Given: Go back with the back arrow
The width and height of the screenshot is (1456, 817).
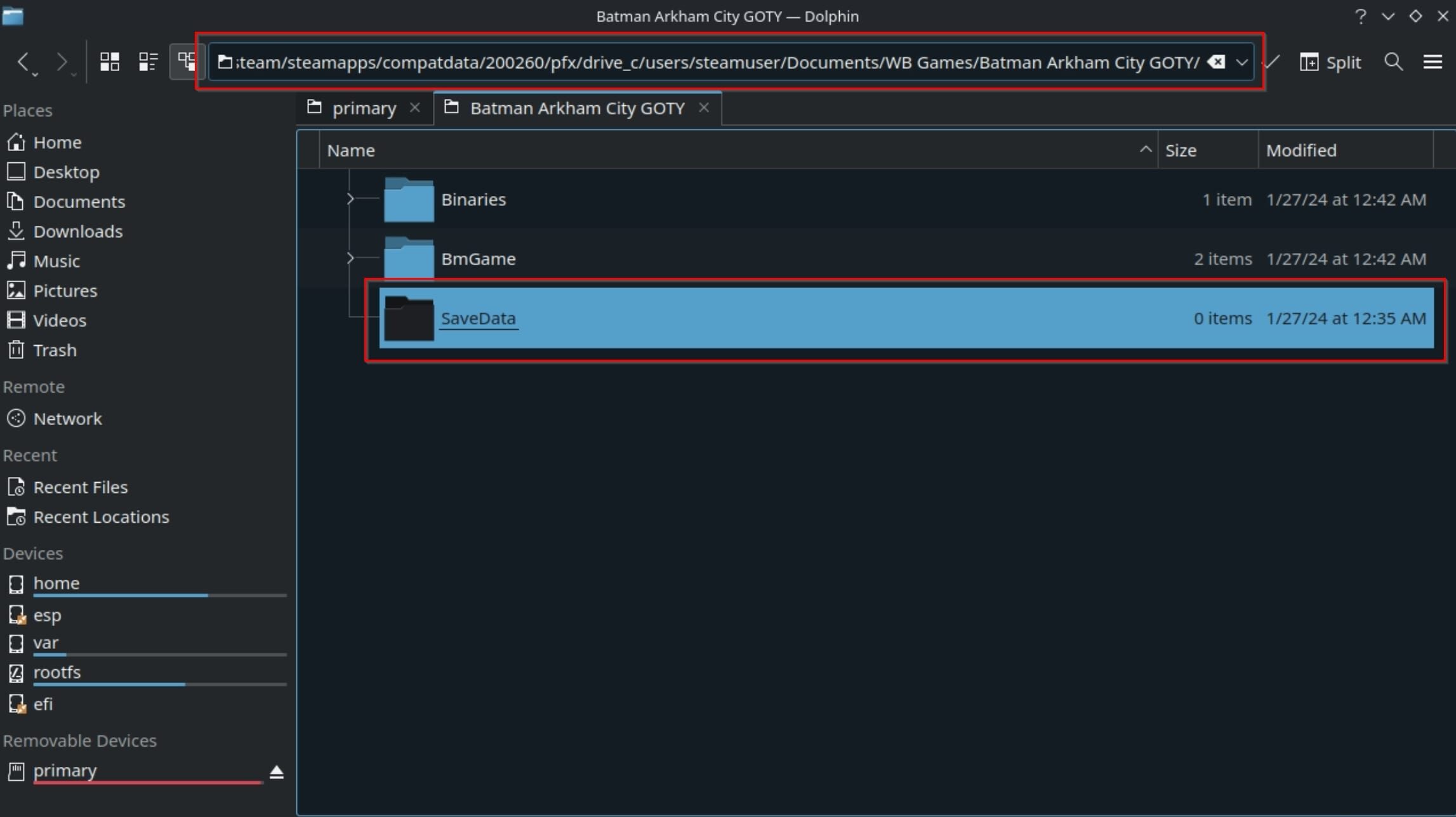Looking at the screenshot, I should click(23, 62).
